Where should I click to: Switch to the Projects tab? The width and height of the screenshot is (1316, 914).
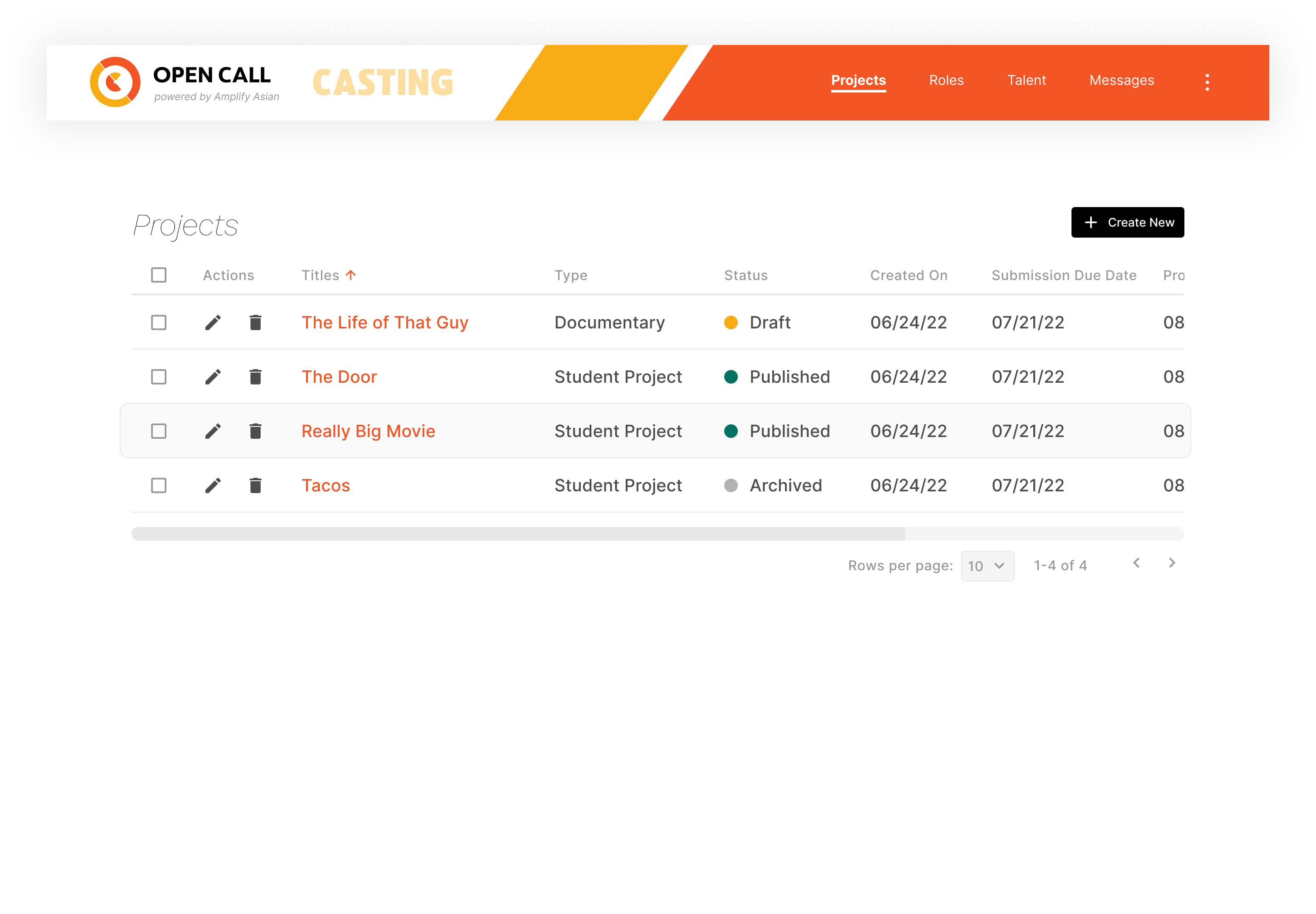(x=858, y=81)
